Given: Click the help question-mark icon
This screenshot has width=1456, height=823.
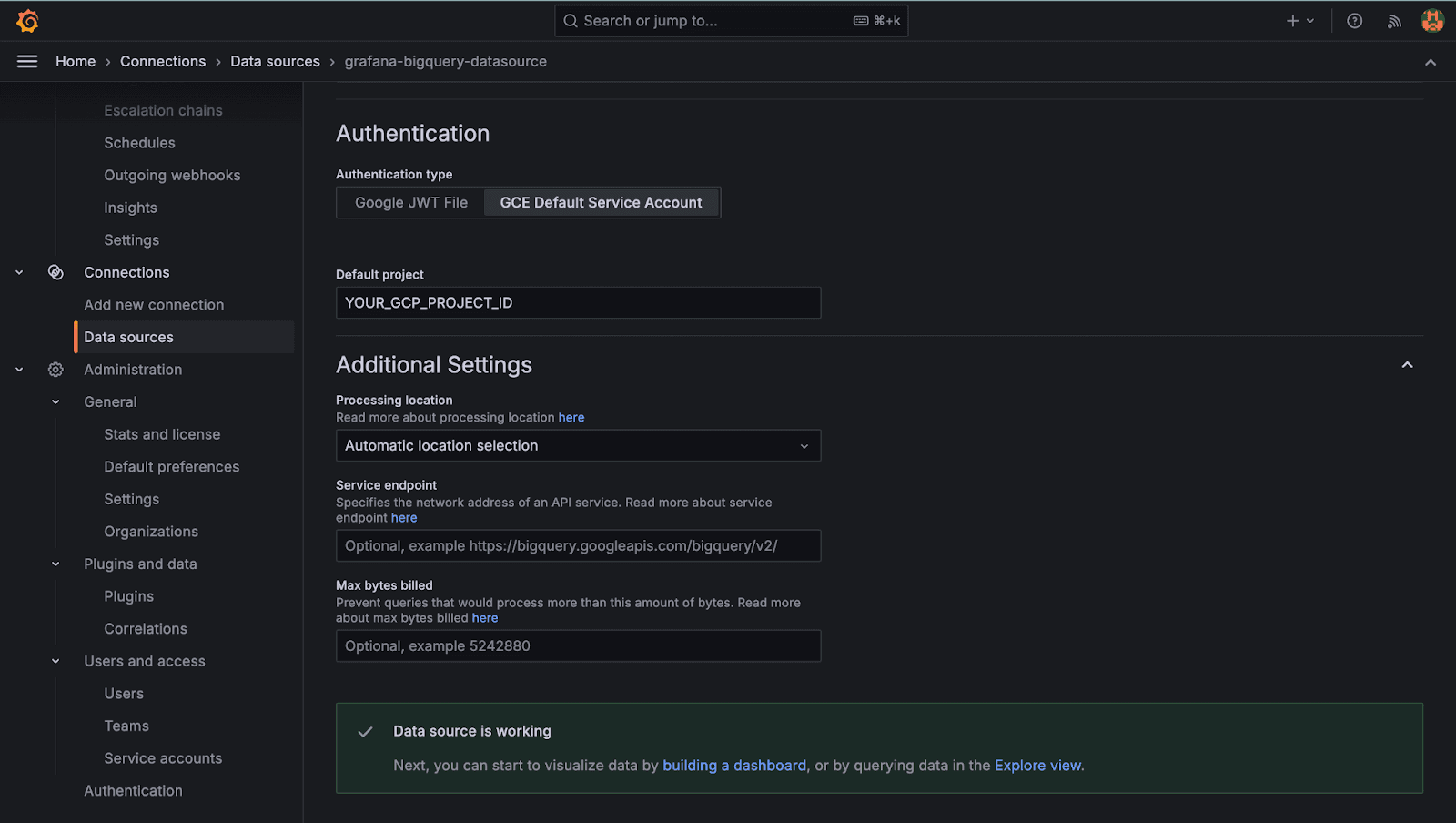Looking at the screenshot, I should click(1354, 20).
